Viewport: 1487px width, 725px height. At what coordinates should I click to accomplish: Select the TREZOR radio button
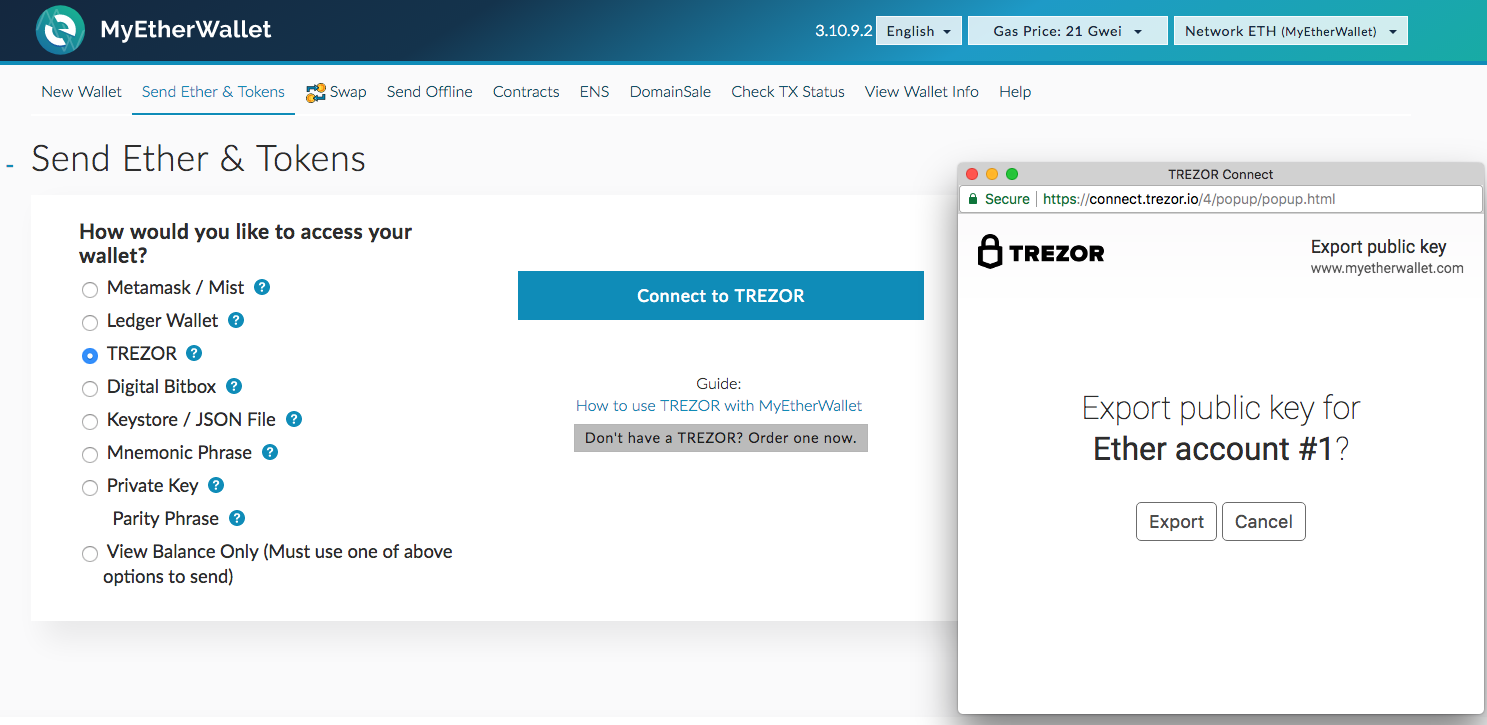[x=90, y=355]
